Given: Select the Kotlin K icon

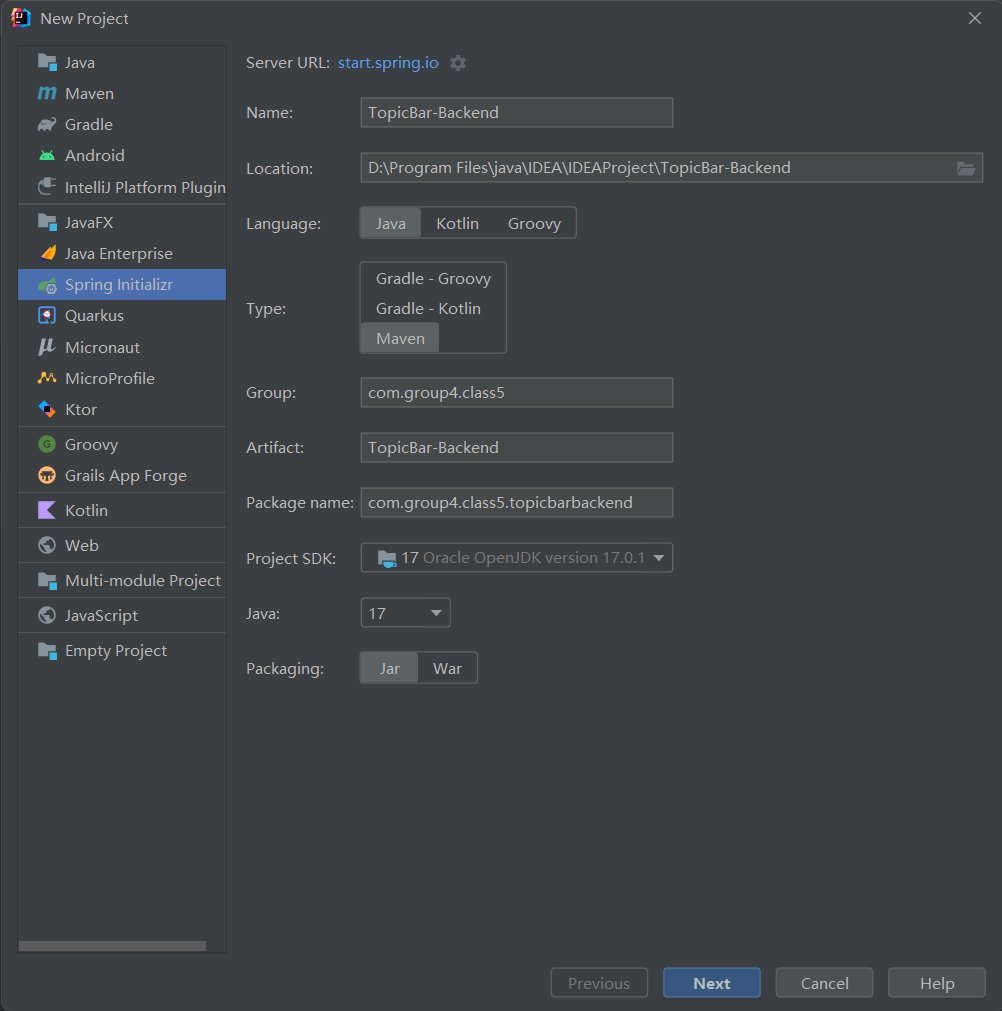Looking at the screenshot, I should tap(47, 511).
